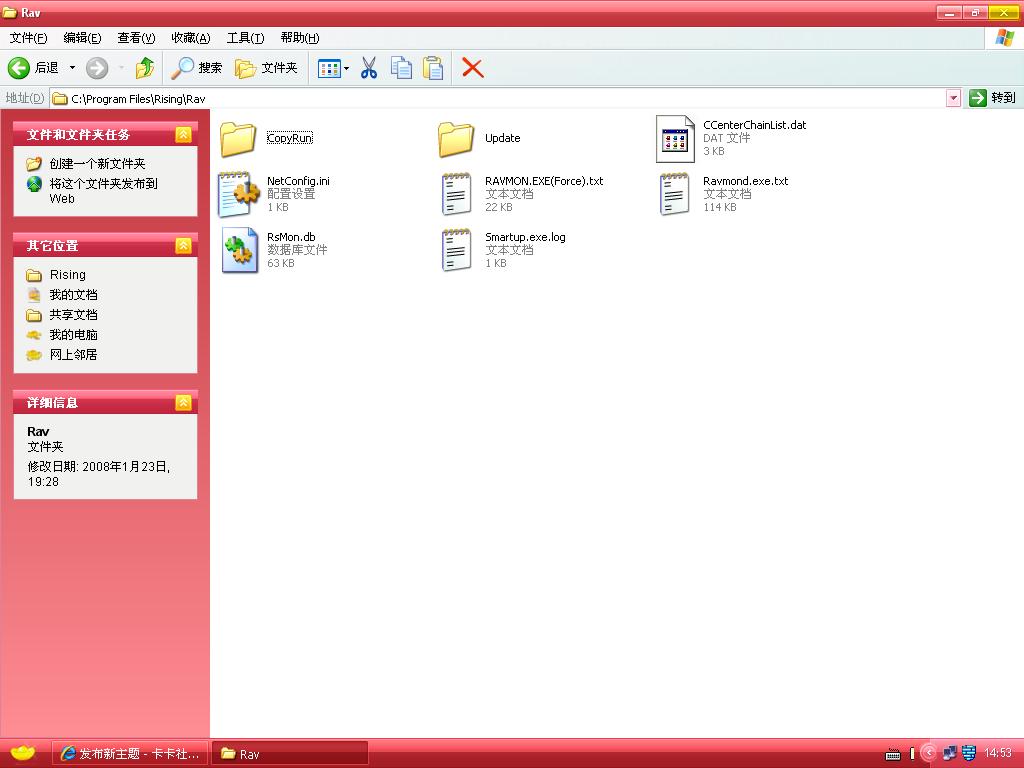Collapse the 文件和文件夹任务 panel
The image size is (1024, 768).
point(183,134)
